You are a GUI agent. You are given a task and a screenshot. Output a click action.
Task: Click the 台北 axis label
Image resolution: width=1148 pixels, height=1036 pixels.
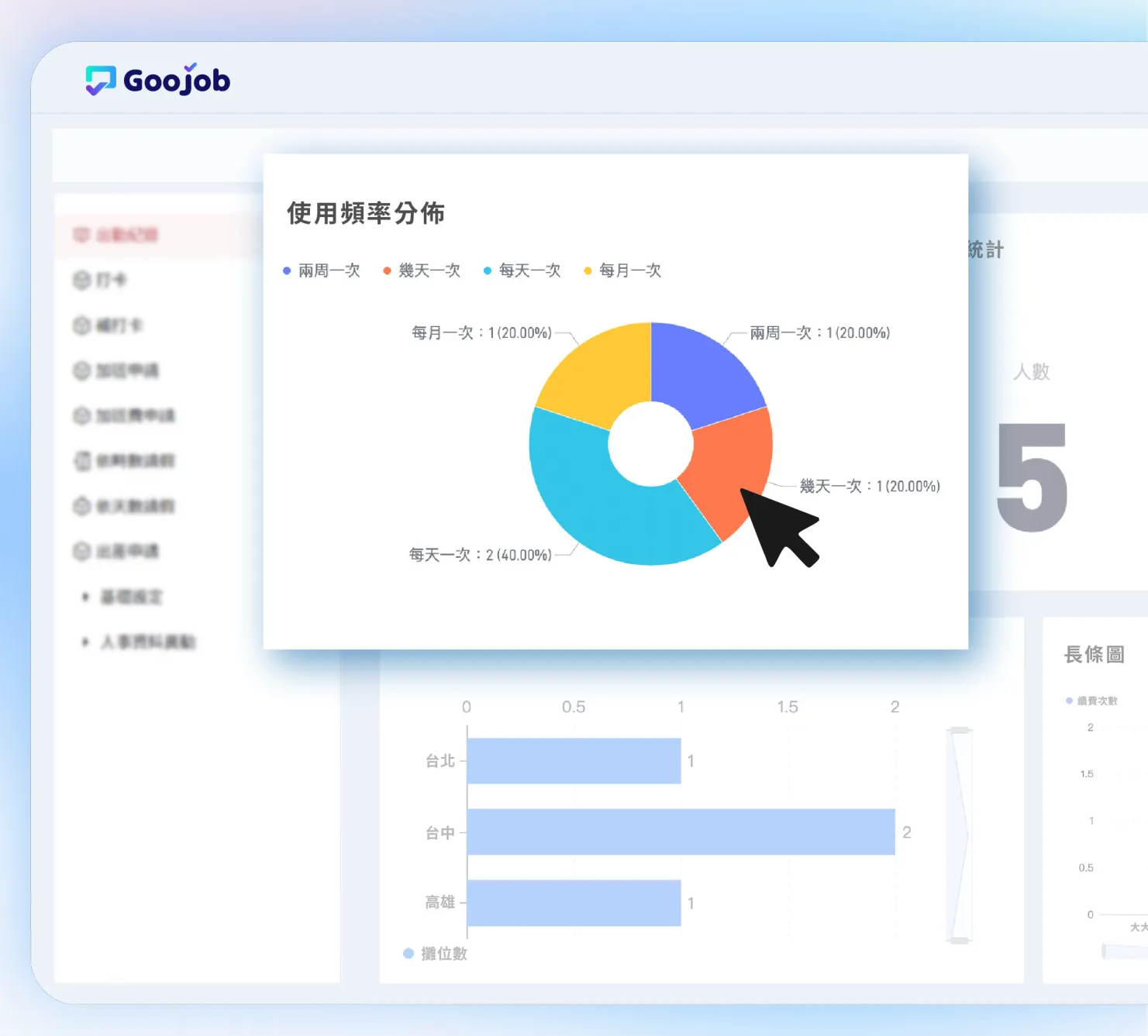440,761
